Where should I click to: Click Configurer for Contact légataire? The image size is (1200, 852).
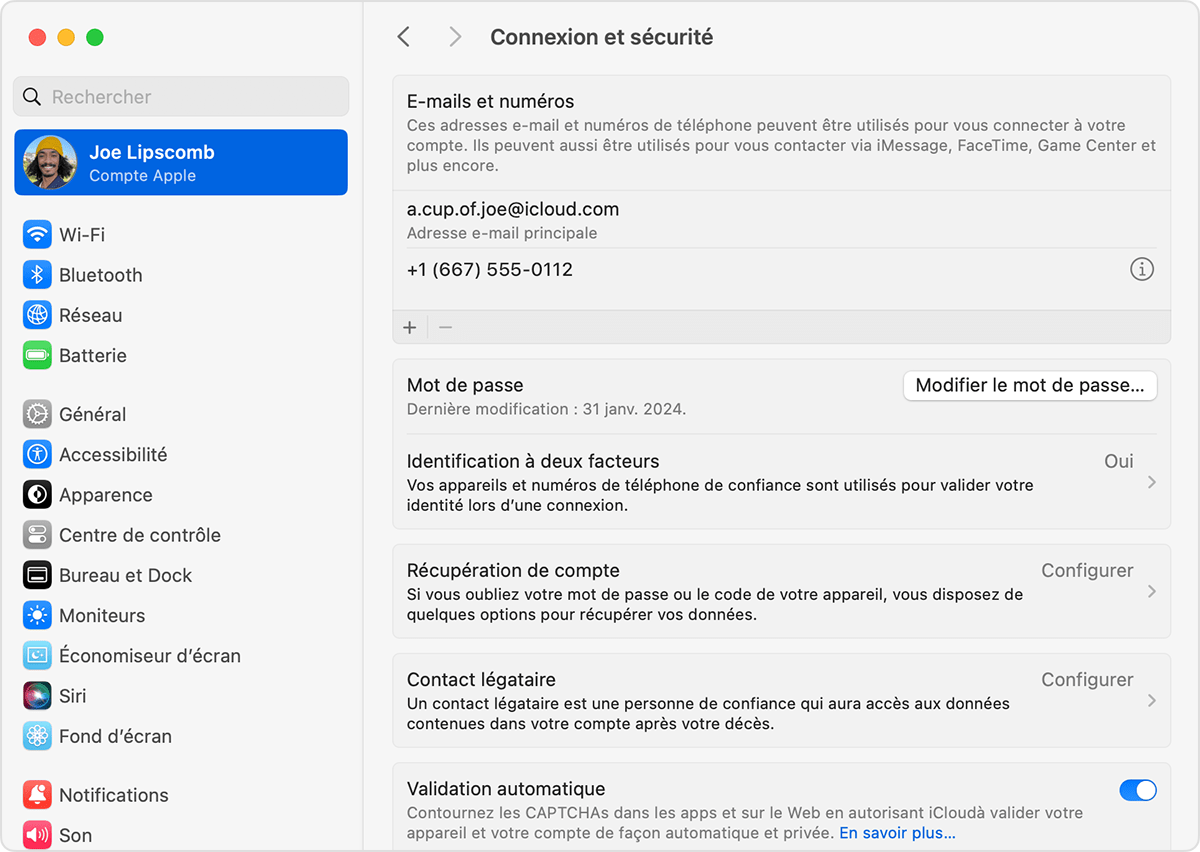pyautogui.click(x=1087, y=679)
